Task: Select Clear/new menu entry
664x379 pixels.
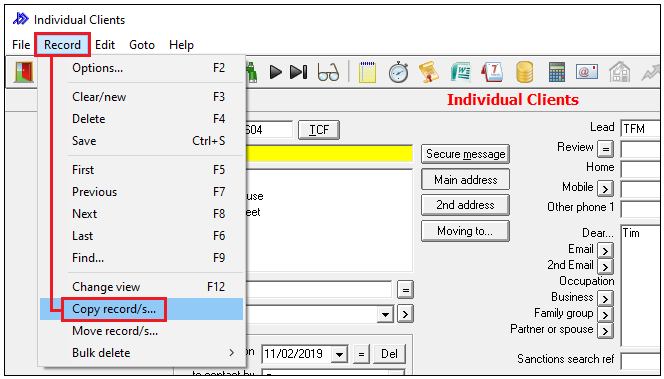Action: [x=142, y=97]
